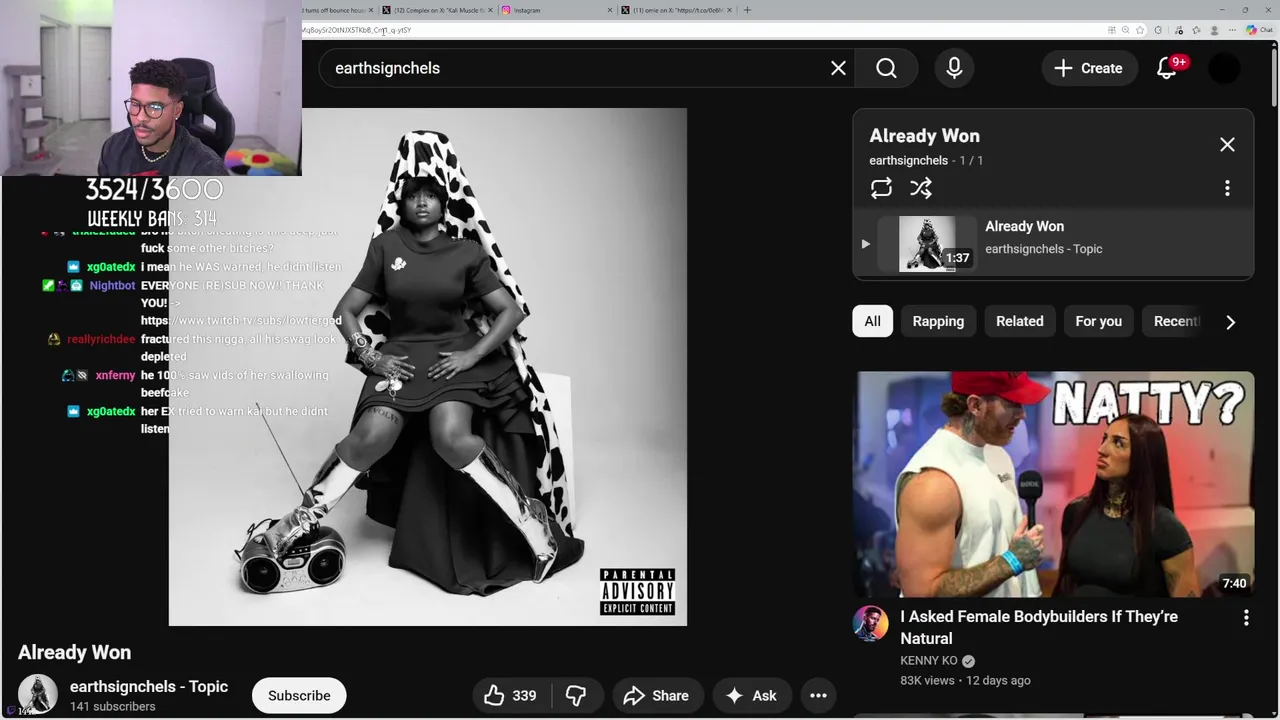The height and width of the screenshot is (720, 1280).
Task: Open the playlist panel three-dot options menu
Action: click(1227, 188)
